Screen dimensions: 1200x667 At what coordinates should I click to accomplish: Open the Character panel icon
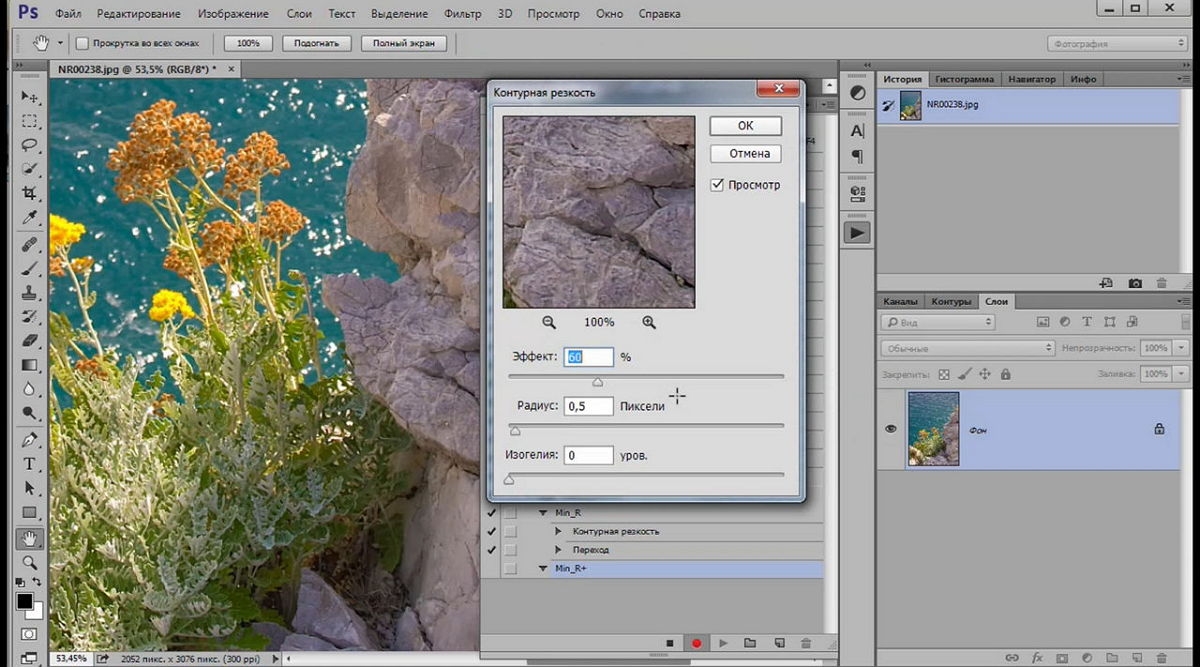(858, 131)
